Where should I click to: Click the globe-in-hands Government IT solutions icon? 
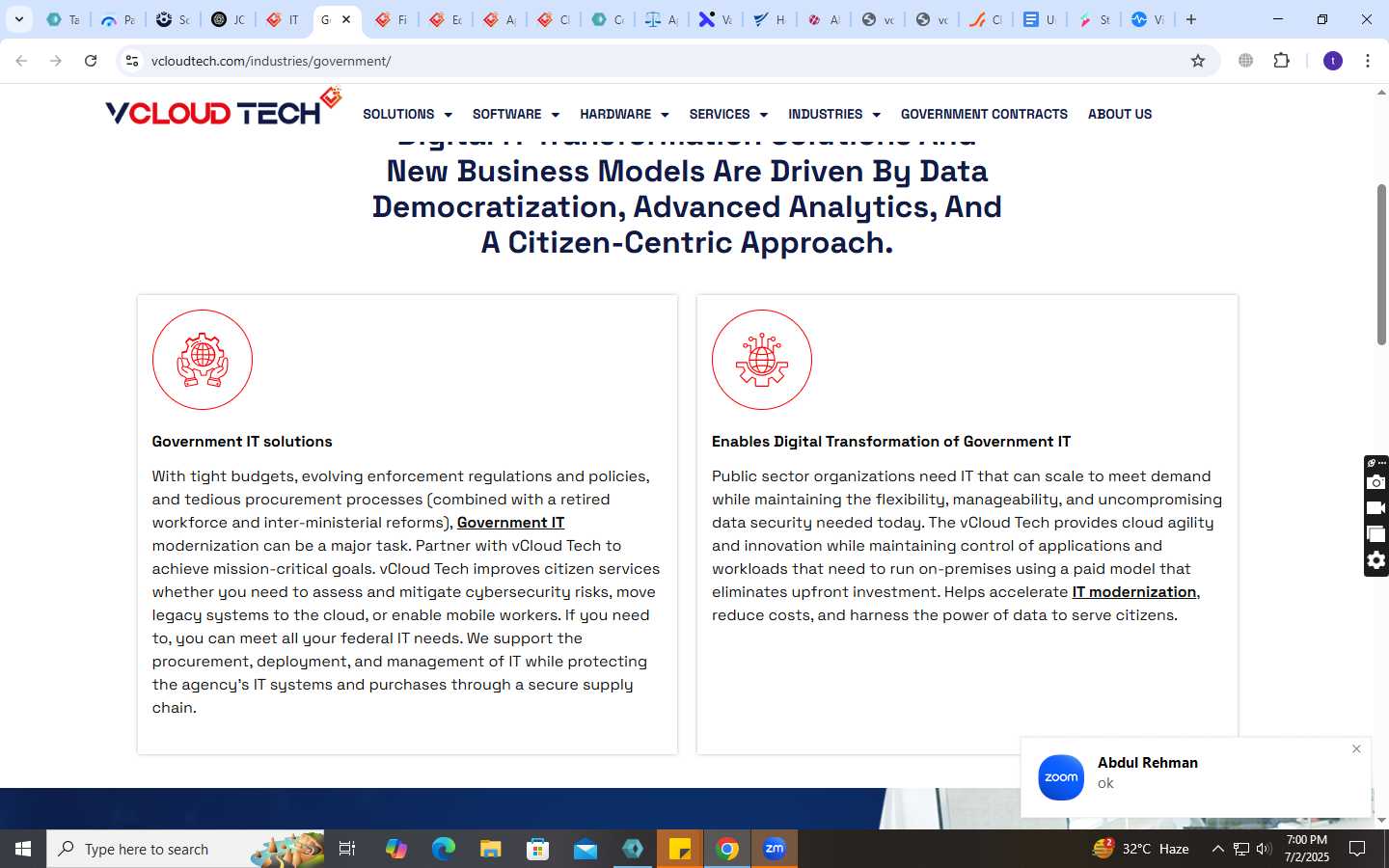pyautogui.click(x=203, y=360)
